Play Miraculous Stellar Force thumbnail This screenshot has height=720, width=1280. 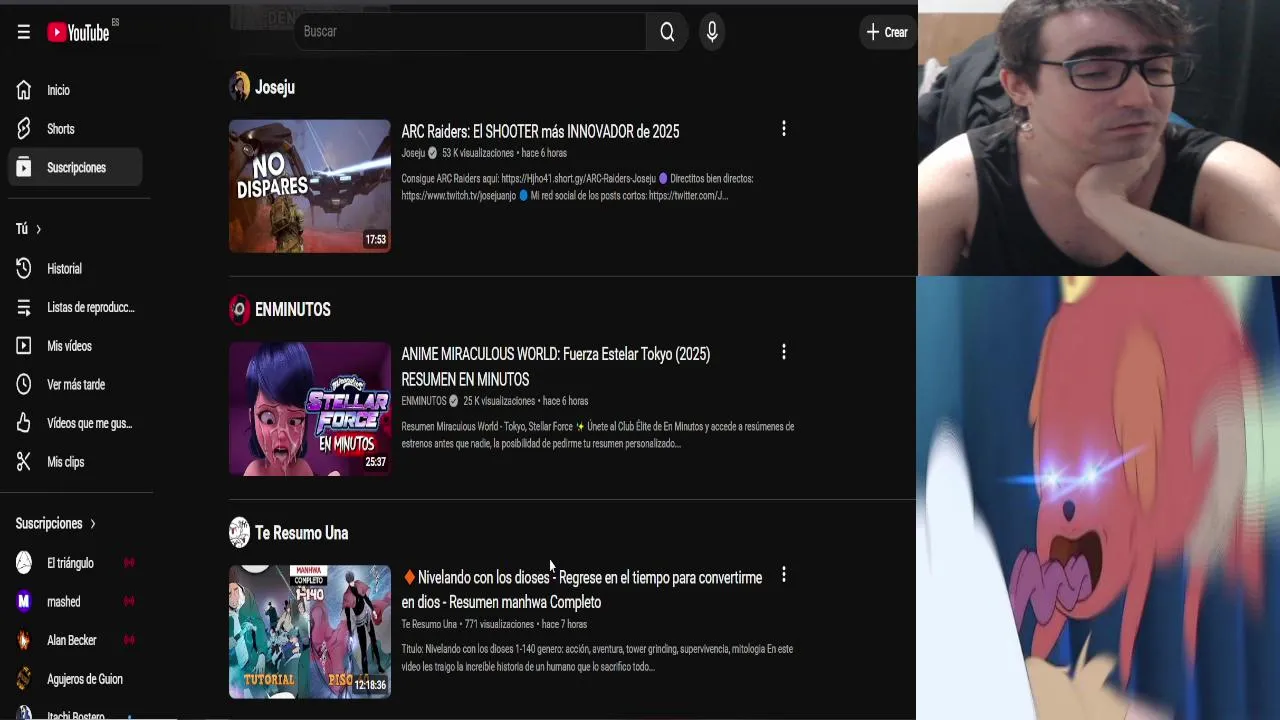[x=310, y=409]
